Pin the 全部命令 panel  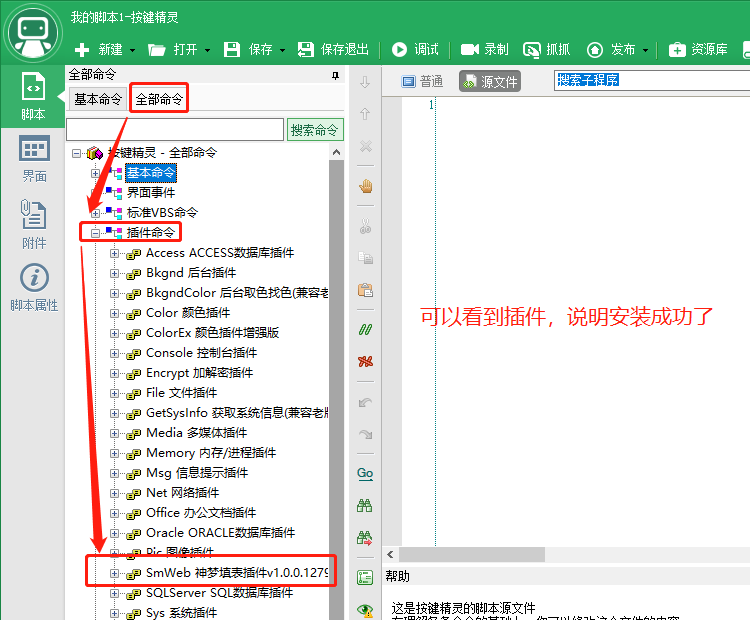[335, 75]
